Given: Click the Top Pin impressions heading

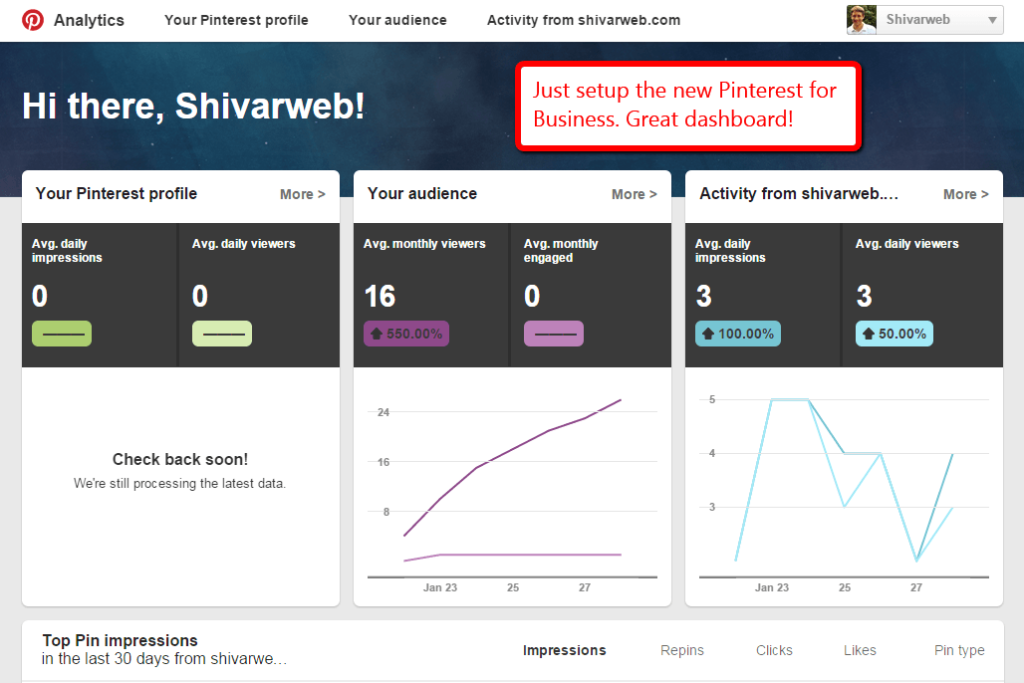Looking at the screenshot, I should pos(120,641).
